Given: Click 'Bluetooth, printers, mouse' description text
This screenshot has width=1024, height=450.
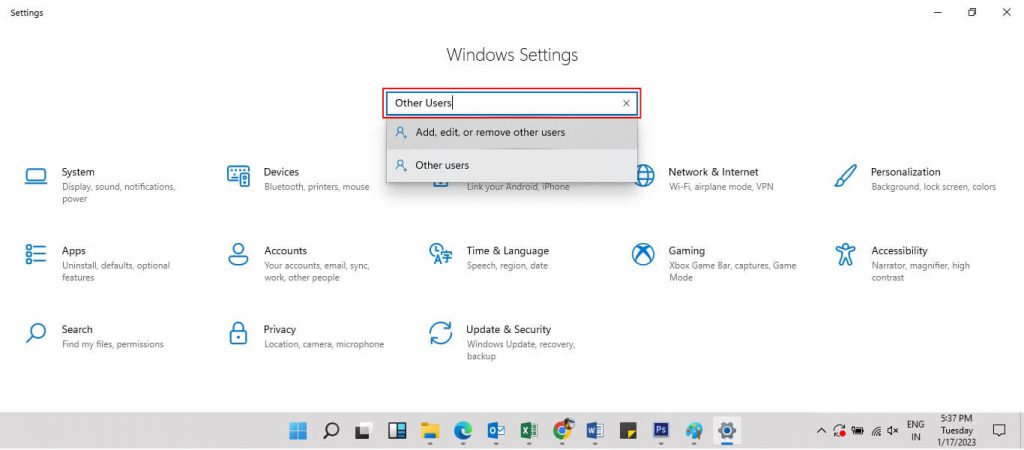Looking at the screenshot, I should [317, 187].
